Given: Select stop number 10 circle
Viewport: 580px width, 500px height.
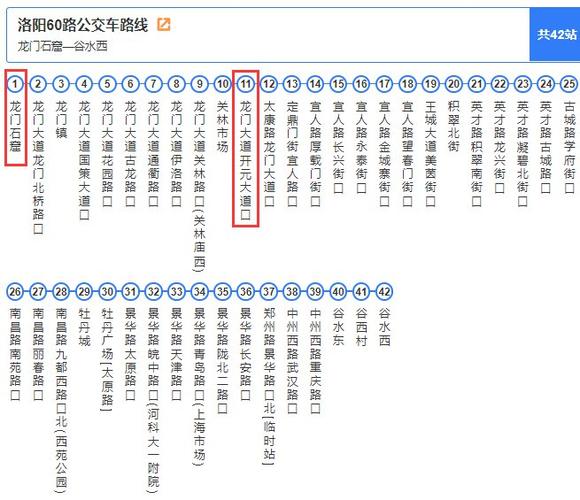Looking at the screenshot, I should tap(223, 84).
